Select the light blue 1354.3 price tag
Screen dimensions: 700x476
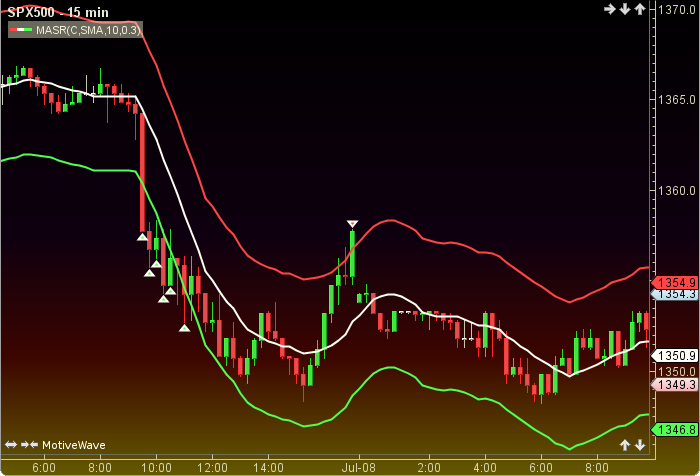click(x=675, y=294)
